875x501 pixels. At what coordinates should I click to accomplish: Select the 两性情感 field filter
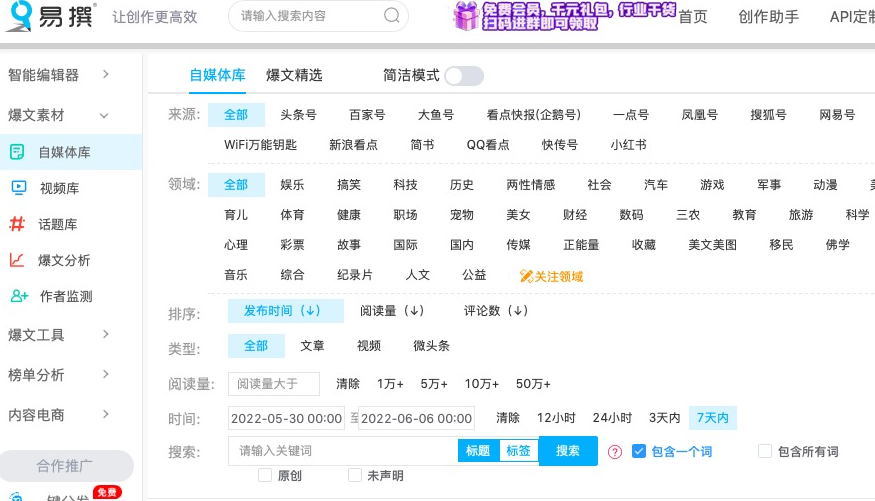pos(531,185)
